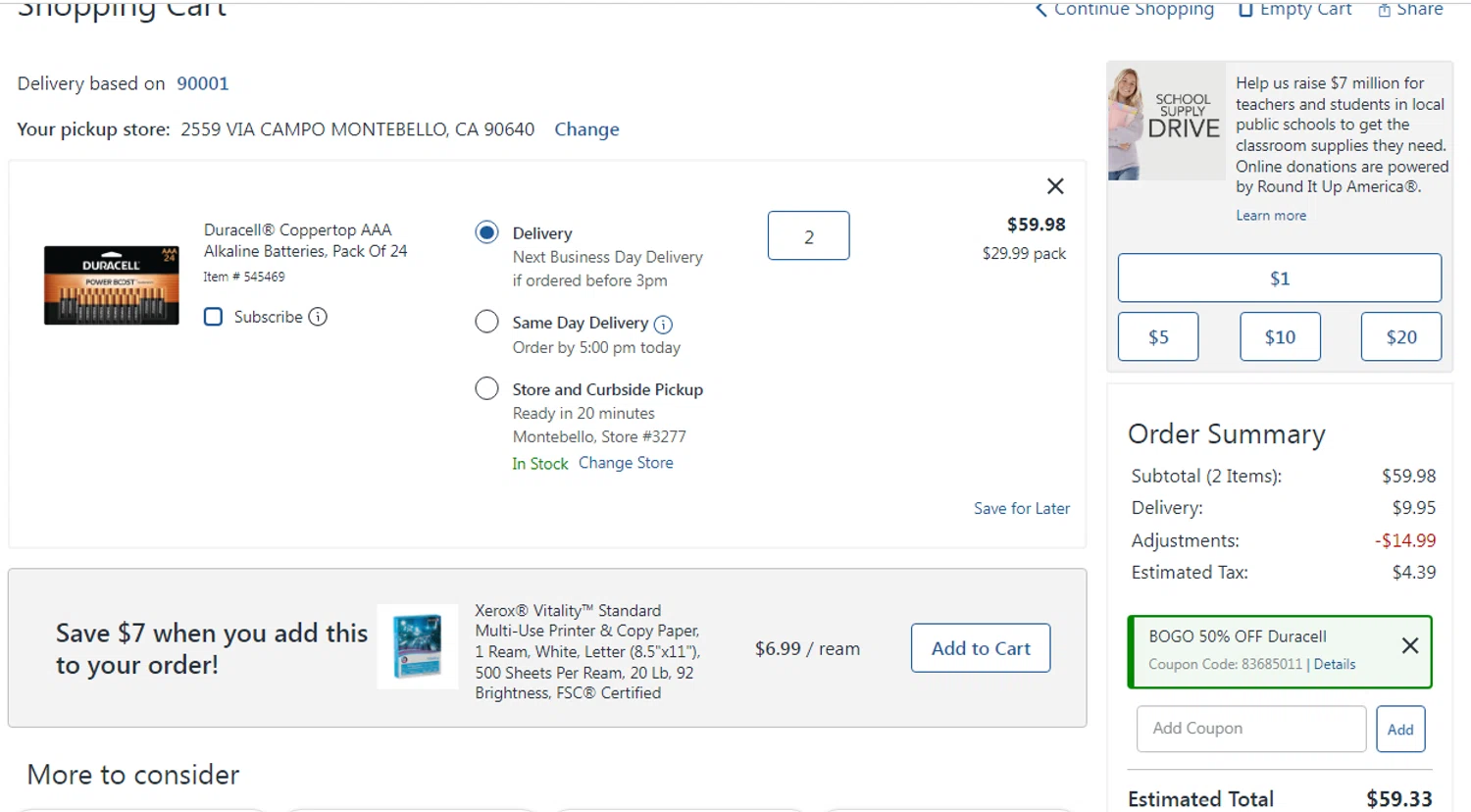Change delivery zip code 90001
Viewport: 1471px width, 812px height.
[x=202, y=83]
